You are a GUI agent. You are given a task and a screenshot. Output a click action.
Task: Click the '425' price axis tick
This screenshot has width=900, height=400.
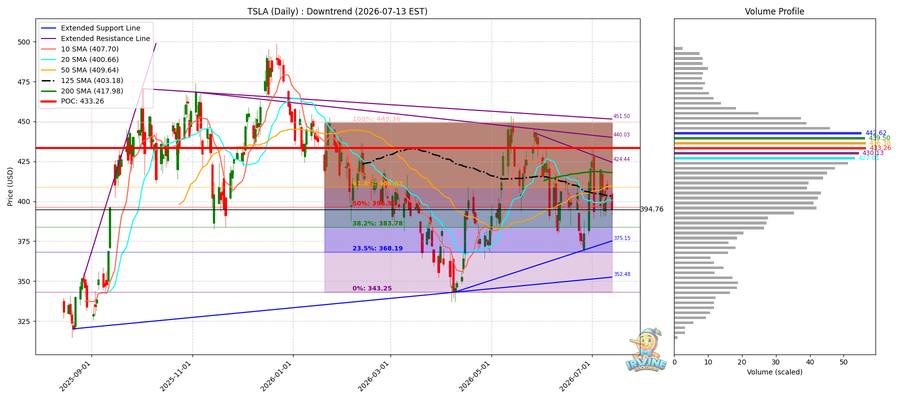[x=25, y=162]
